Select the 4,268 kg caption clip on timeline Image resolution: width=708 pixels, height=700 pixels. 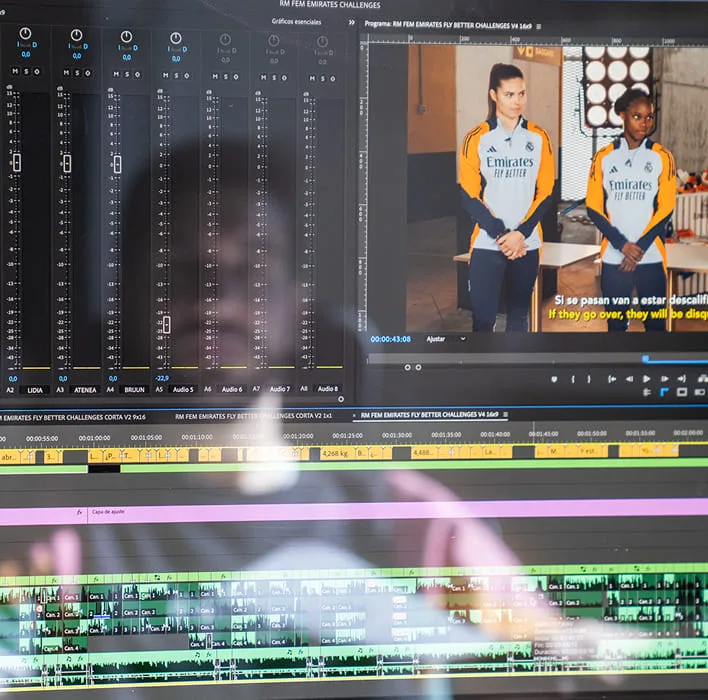pyautogui.click(x=336, y=453)
